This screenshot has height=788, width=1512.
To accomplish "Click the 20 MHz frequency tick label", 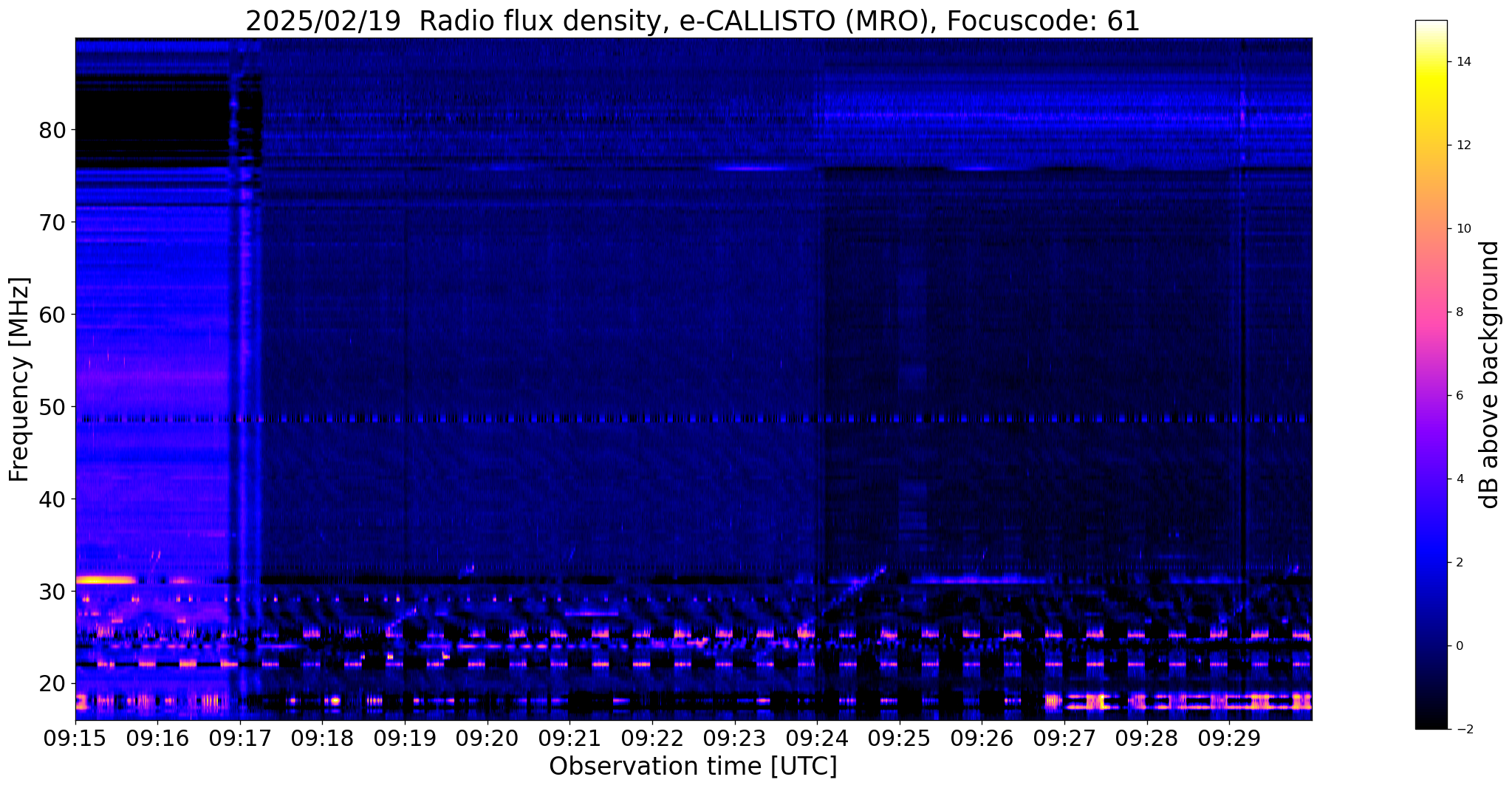I will point(52,684).
